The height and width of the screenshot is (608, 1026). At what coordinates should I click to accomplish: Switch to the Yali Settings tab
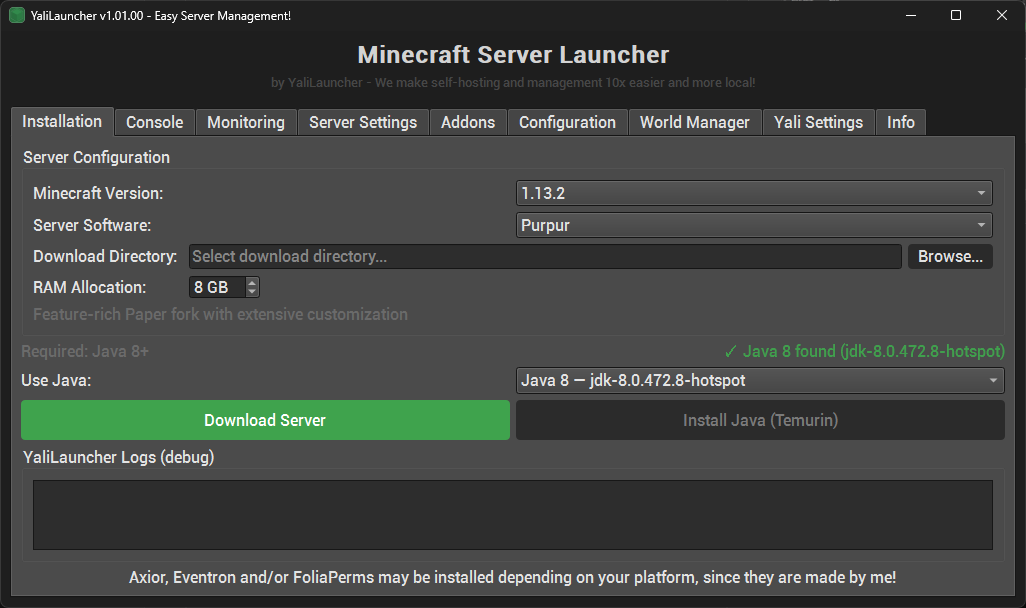[818, 122]
